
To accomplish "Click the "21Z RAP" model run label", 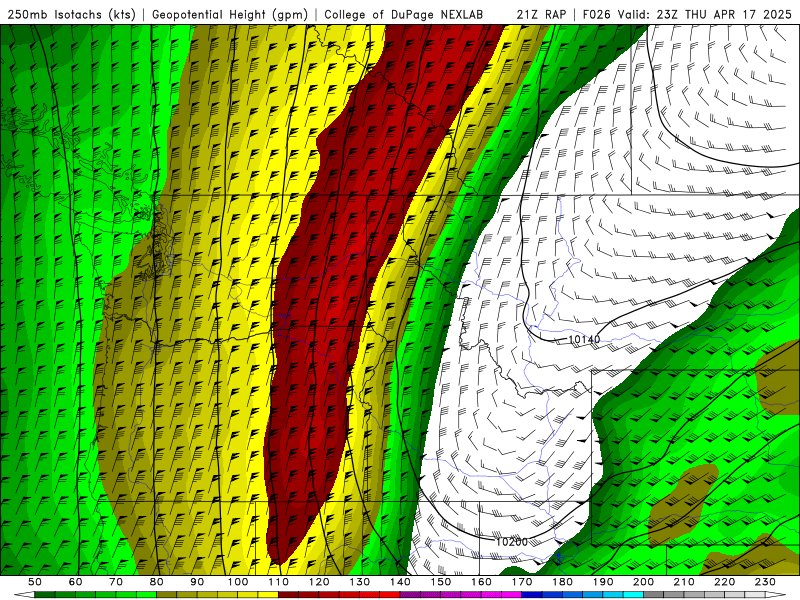I will coord(541,15).
